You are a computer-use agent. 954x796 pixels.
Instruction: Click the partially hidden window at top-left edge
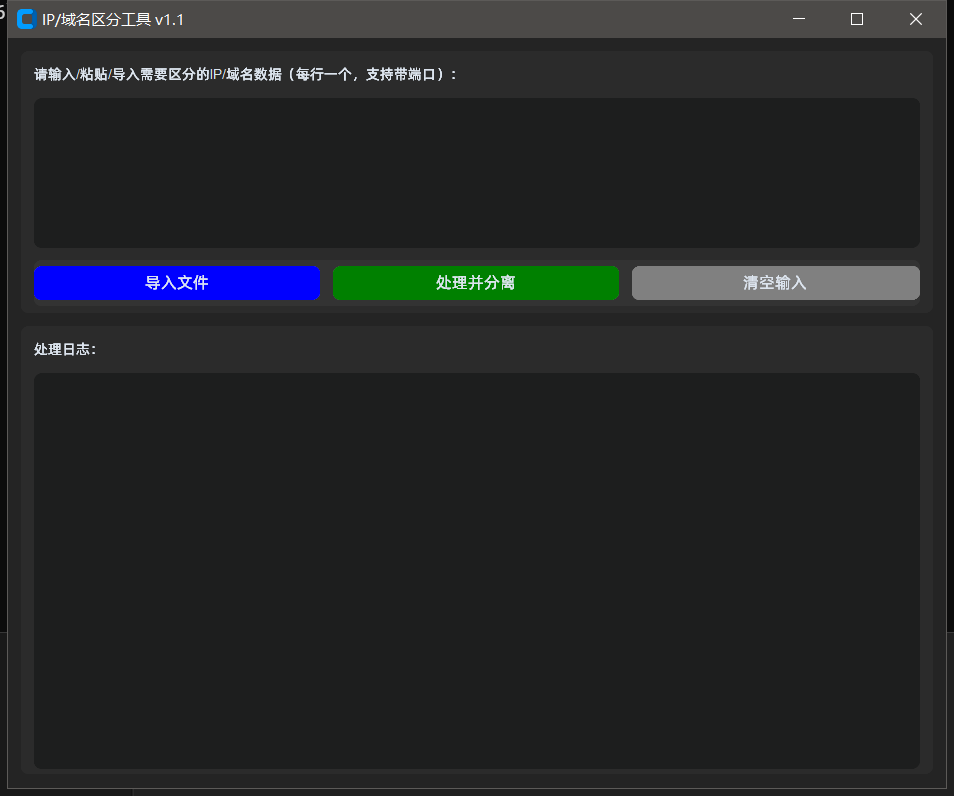click(x=3, y=12)
